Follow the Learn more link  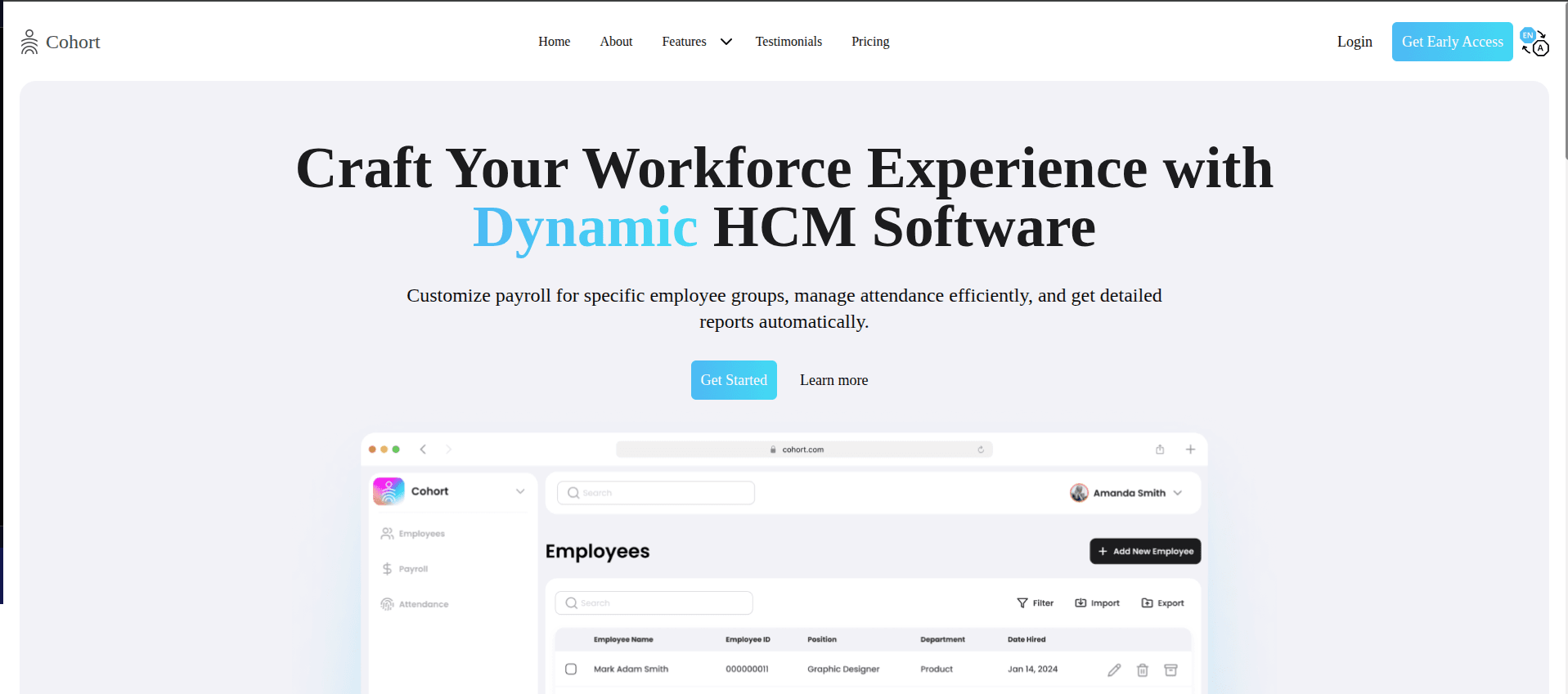[833, 380]
